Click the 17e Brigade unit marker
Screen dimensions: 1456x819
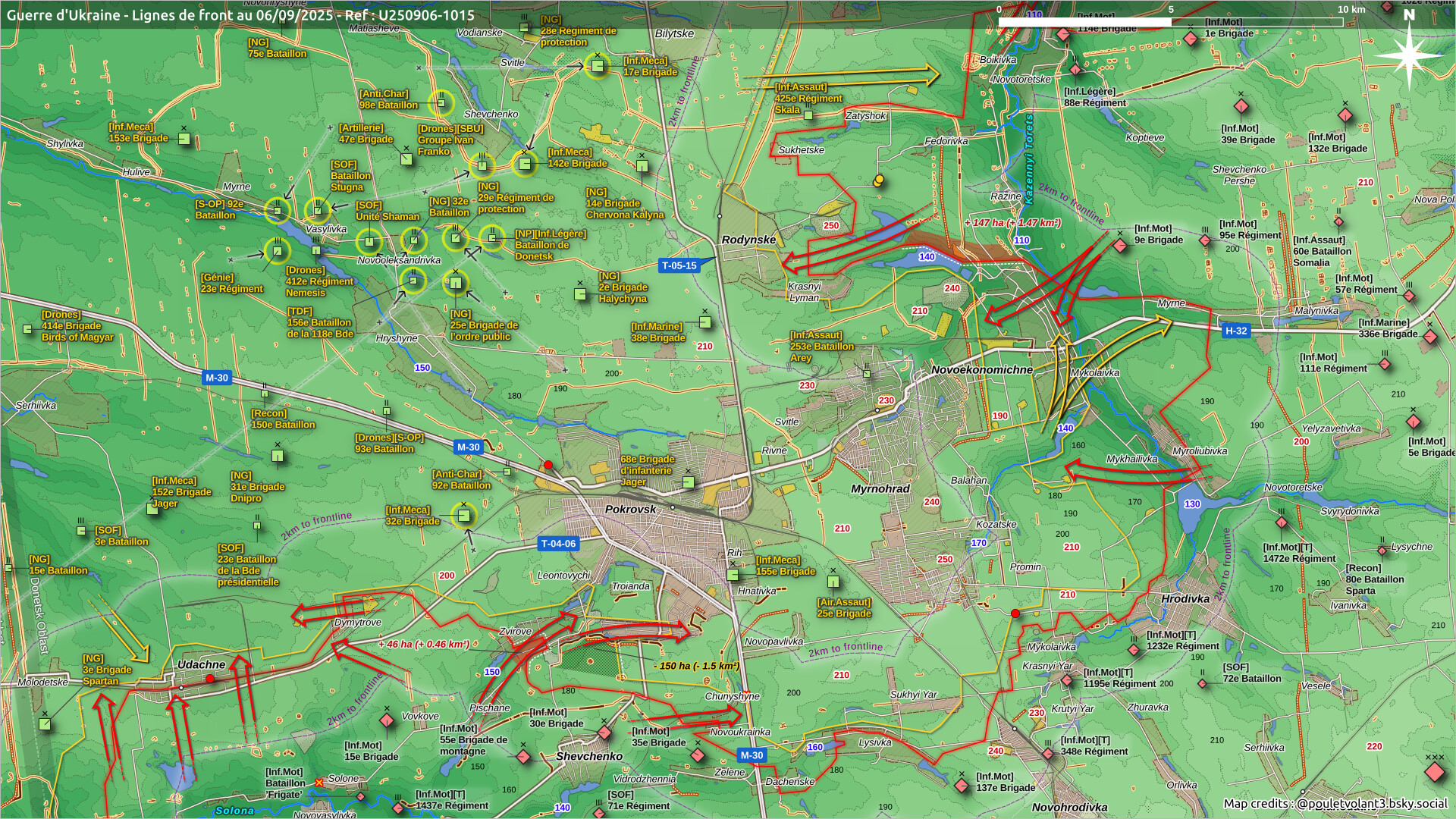(x=598, y=67)
